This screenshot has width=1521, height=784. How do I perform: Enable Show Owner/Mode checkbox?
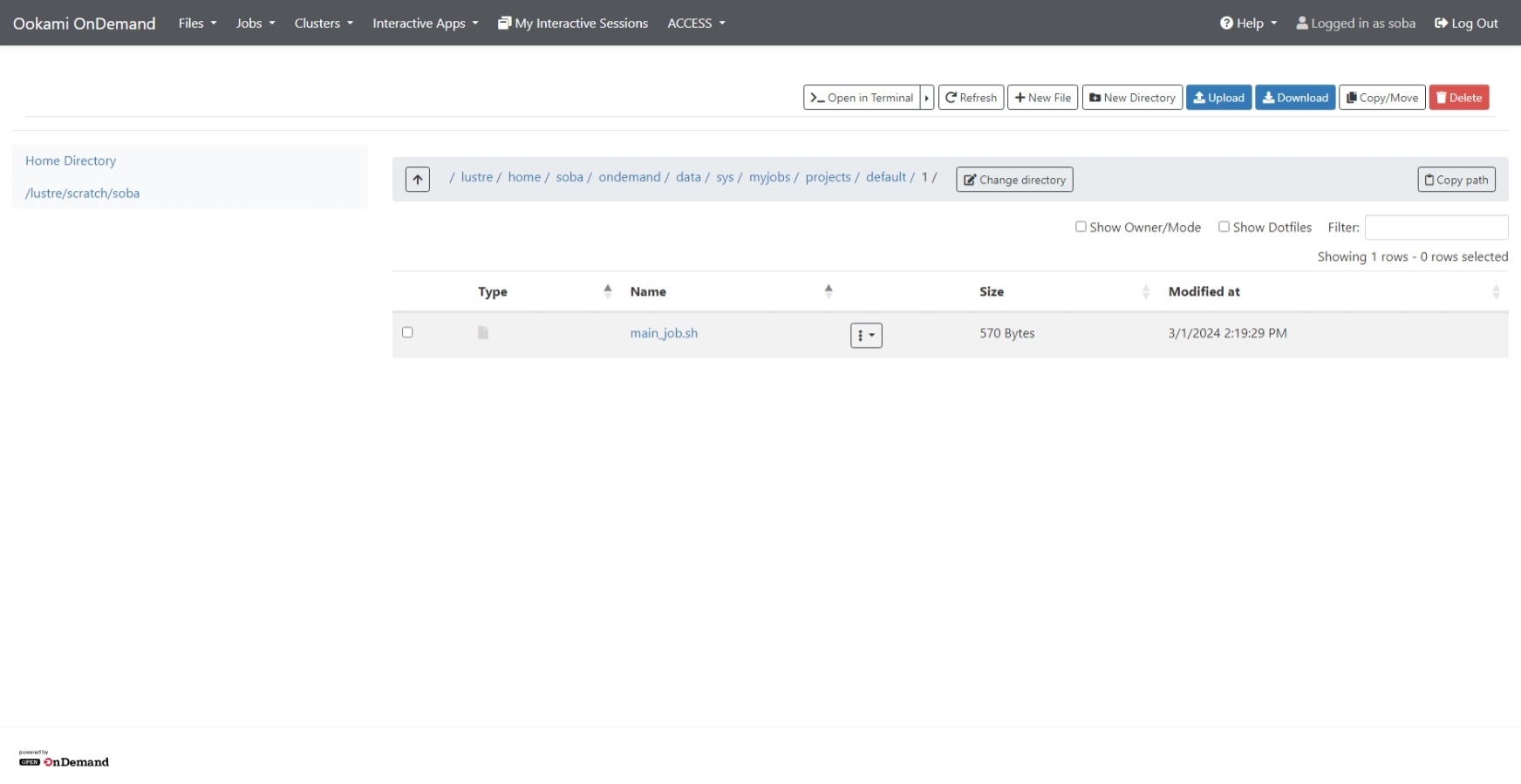click(1081, 227)
